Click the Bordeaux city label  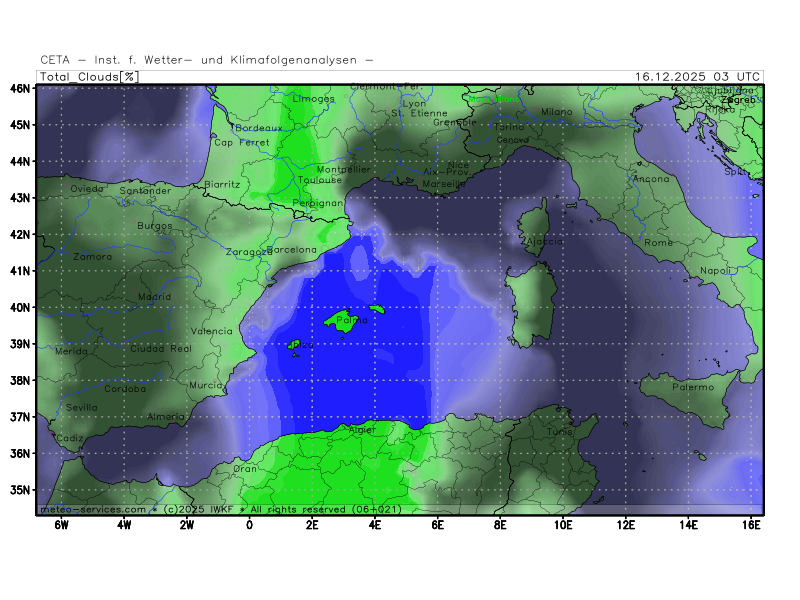pyautogui.click(x=259, y=128)
